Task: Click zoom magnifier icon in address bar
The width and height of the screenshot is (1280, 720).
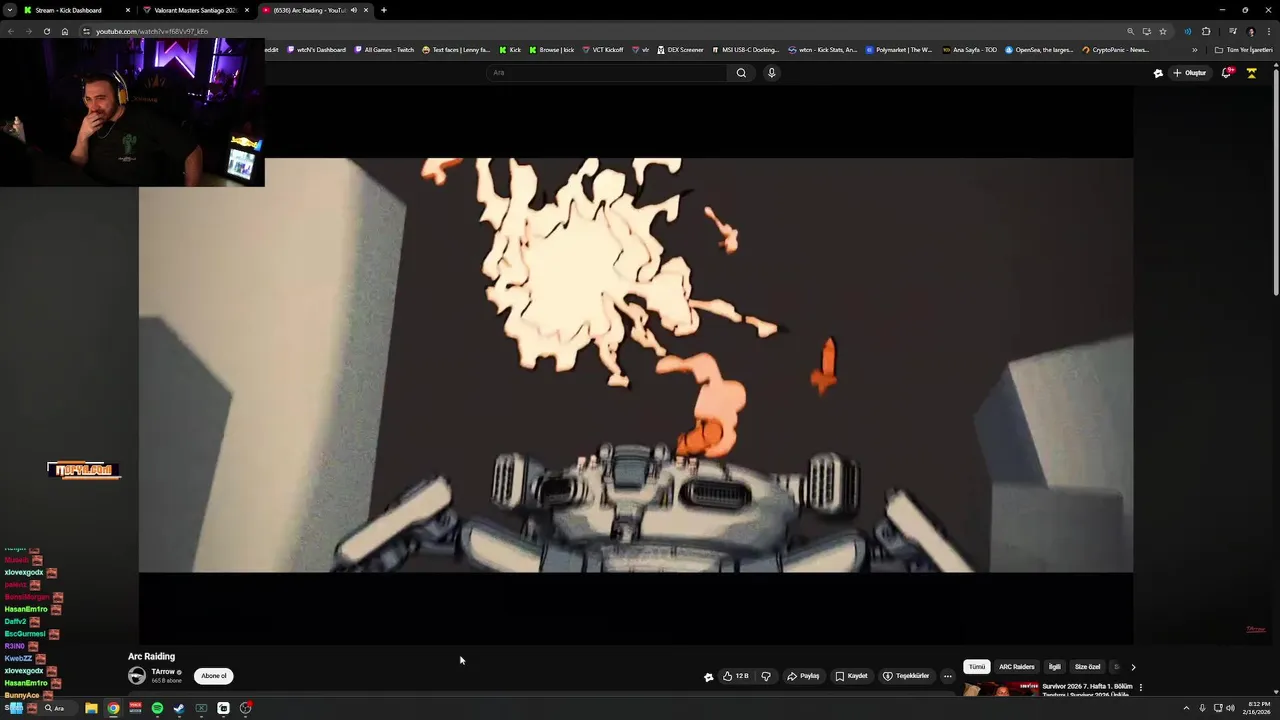Action: [x=1131, y=31]
